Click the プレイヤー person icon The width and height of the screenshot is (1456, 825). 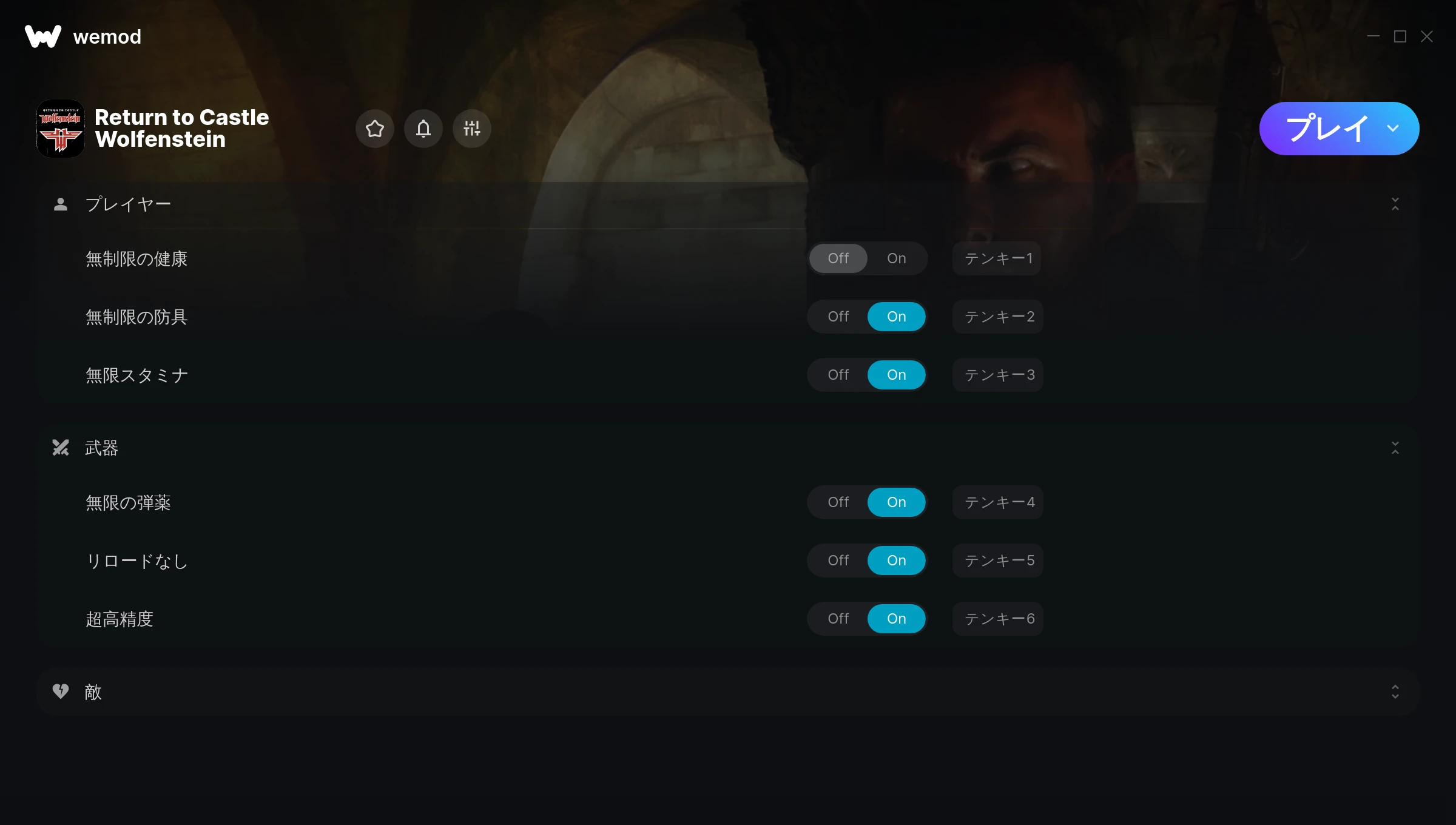[x=61, y=204]
